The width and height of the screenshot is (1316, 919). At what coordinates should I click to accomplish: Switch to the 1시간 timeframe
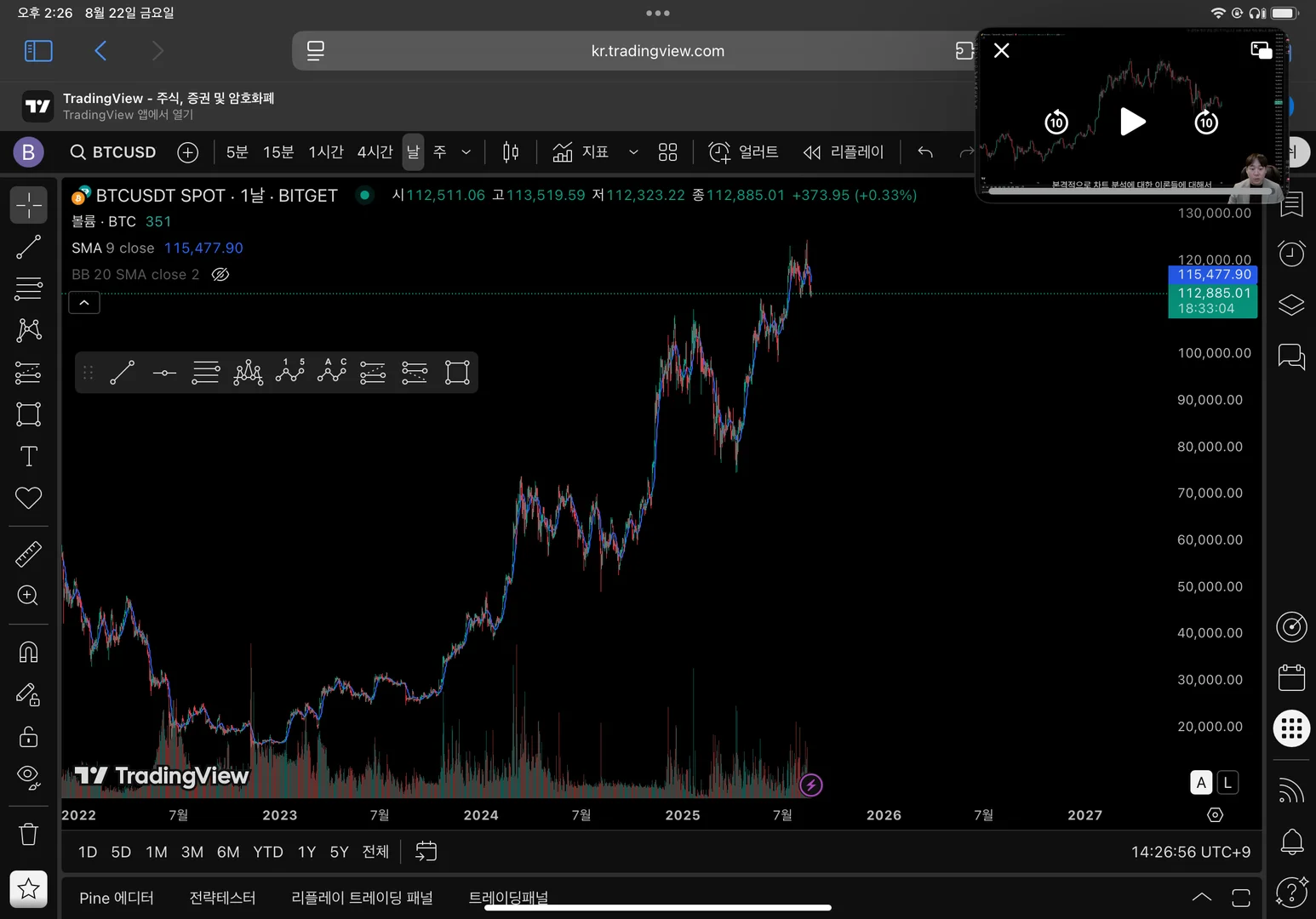[326, 152]
